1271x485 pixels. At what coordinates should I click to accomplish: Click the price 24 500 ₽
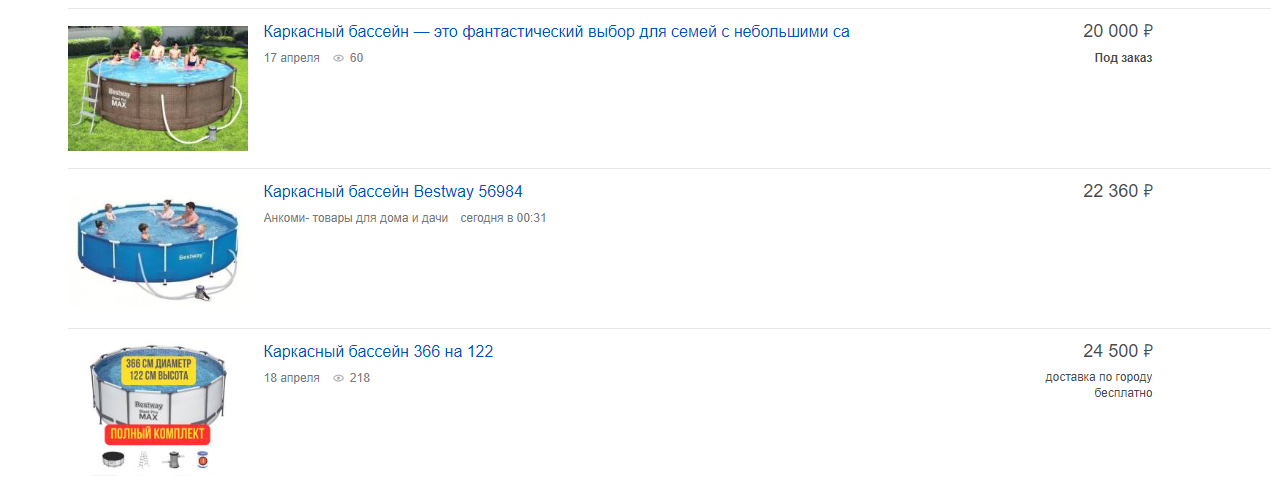(x=1117, y=352)
